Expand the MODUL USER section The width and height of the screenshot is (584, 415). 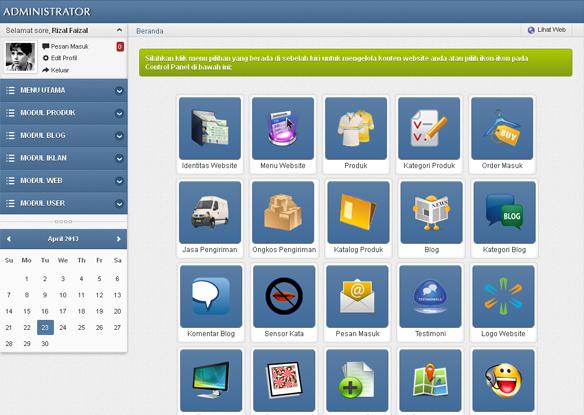click(x=64, y=203)
